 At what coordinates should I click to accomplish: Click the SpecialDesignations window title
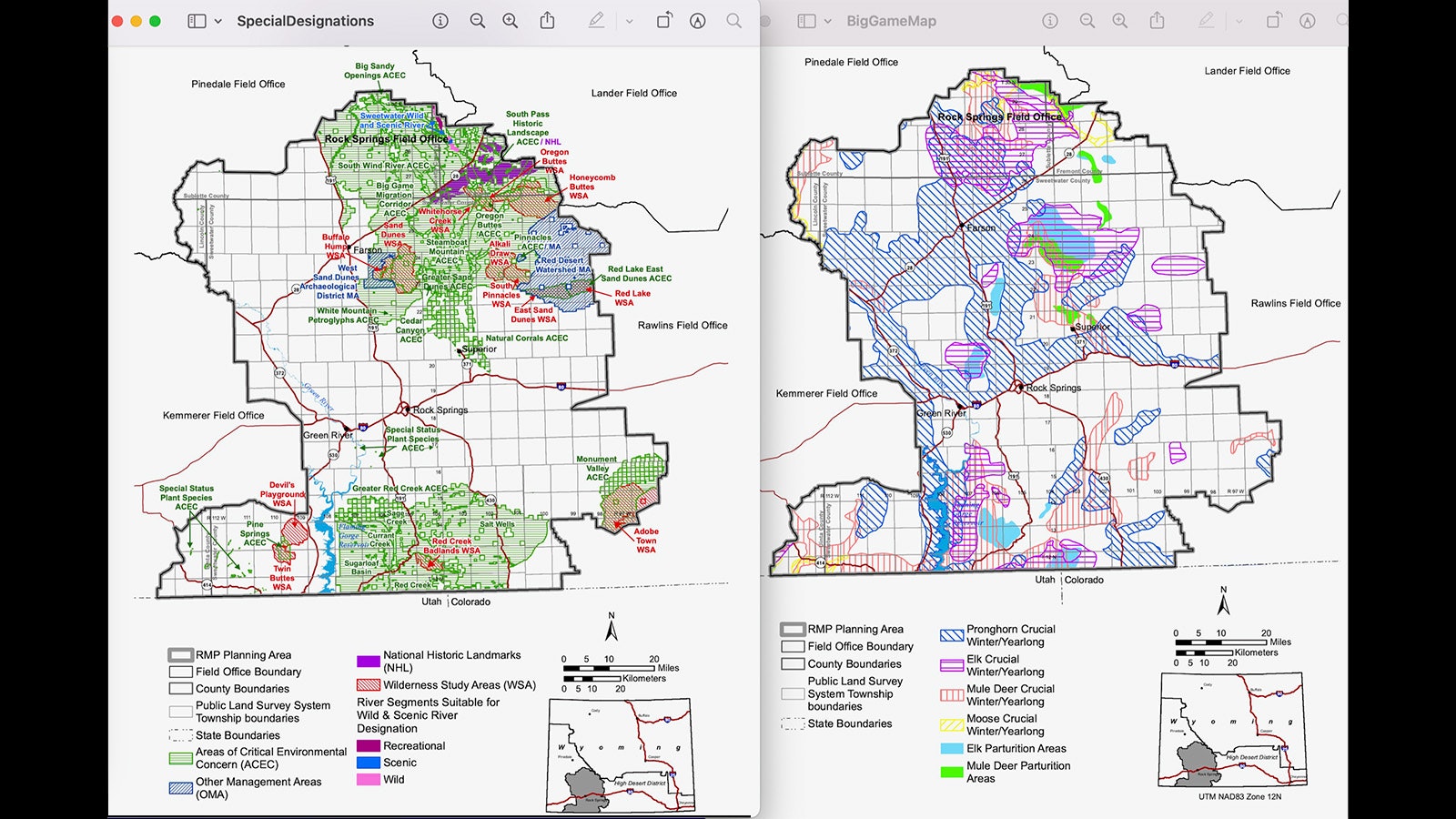pos(305,21)
